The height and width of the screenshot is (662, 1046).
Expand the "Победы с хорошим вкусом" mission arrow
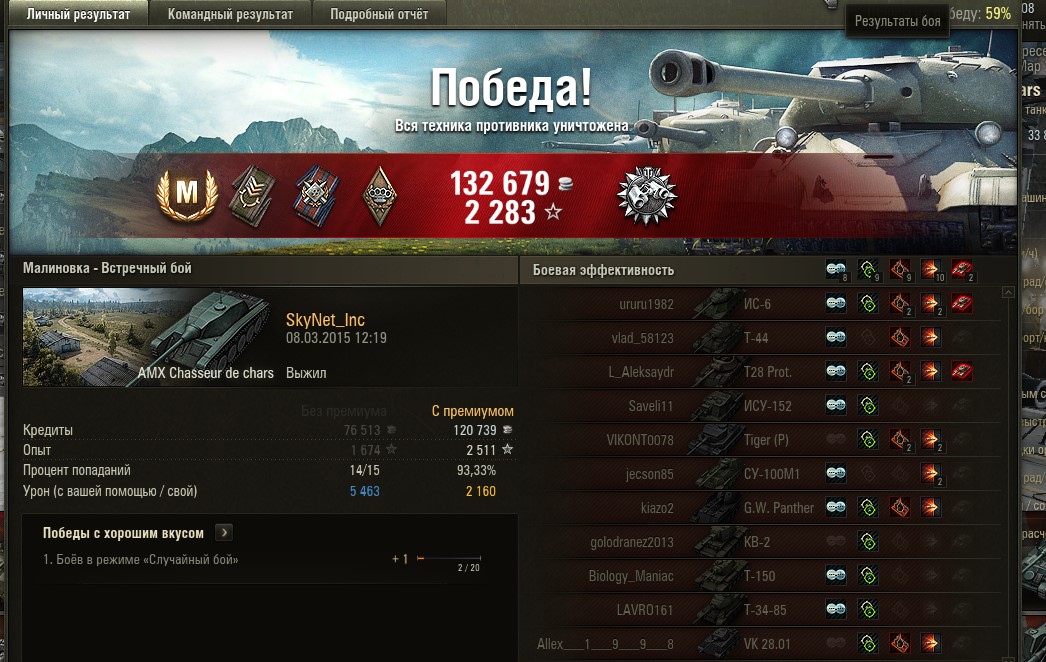tap(224, 533)
